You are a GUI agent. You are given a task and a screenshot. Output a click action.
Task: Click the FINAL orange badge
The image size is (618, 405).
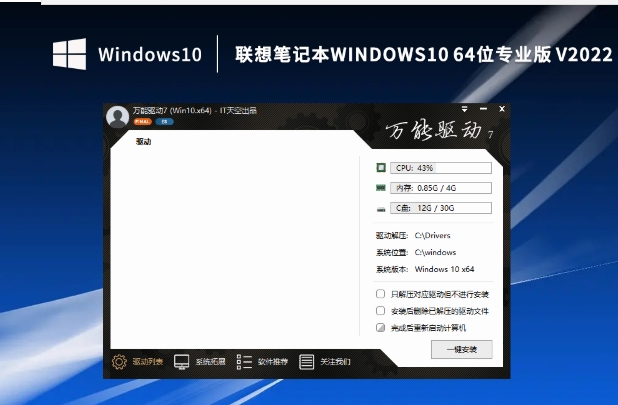141,122
